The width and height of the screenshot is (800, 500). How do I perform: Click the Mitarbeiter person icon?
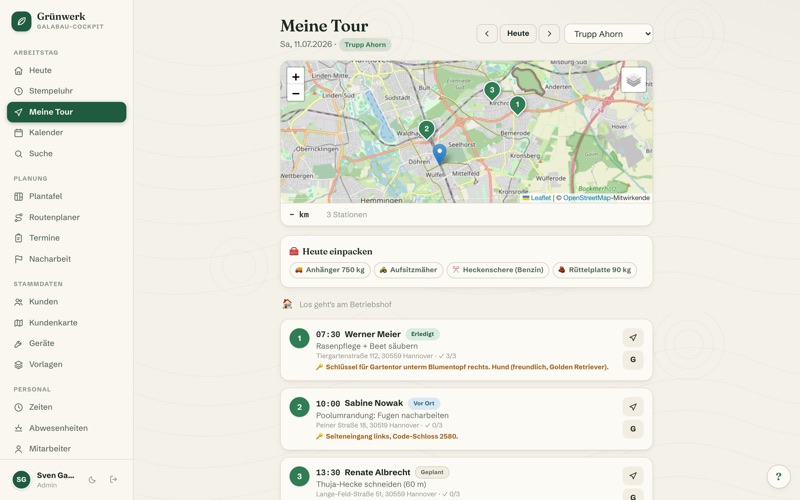18,449
